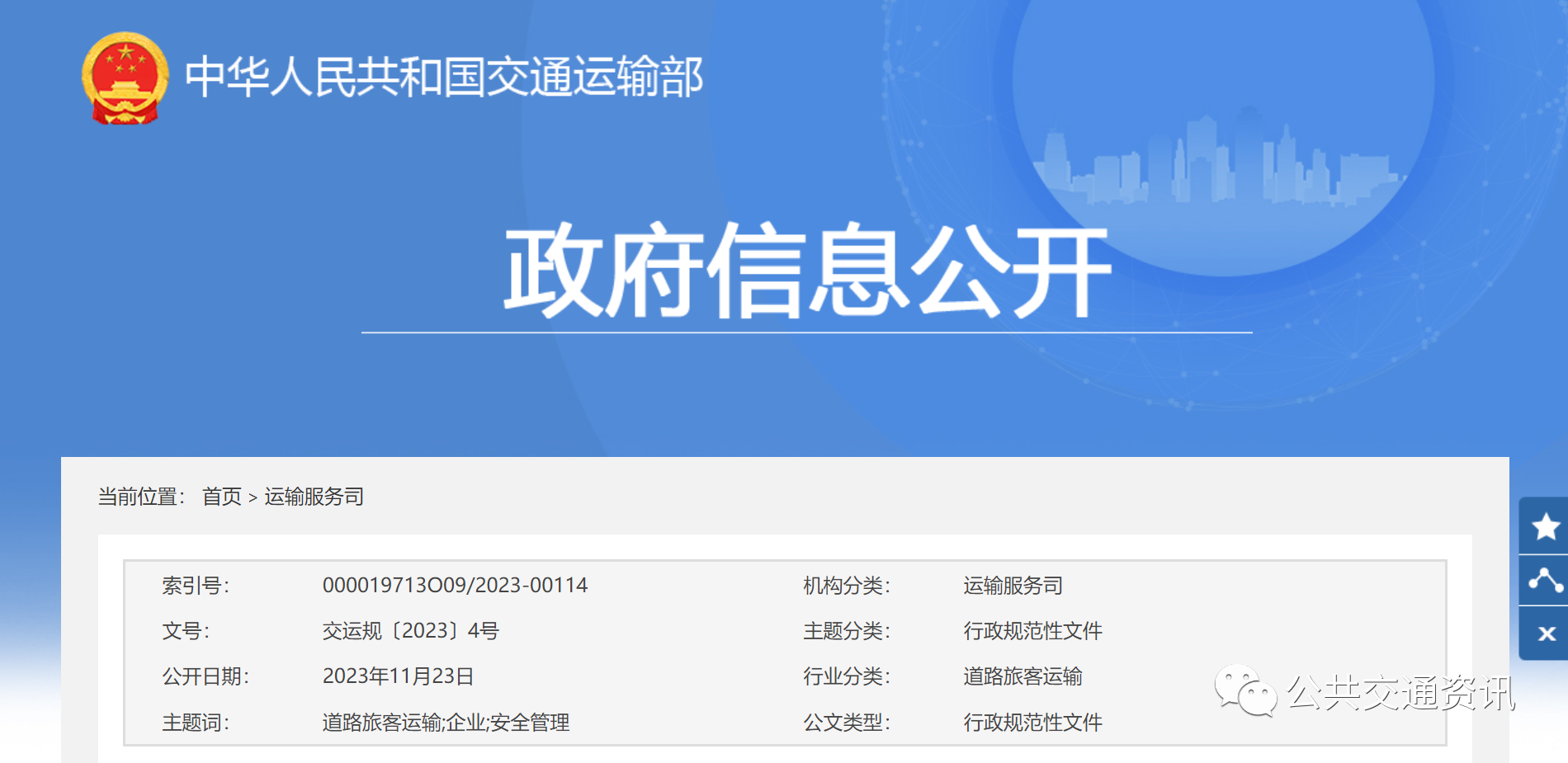The image size is (1568, 763).
Task: Go to 首页 in the breadcrumb
Action: 222,497
